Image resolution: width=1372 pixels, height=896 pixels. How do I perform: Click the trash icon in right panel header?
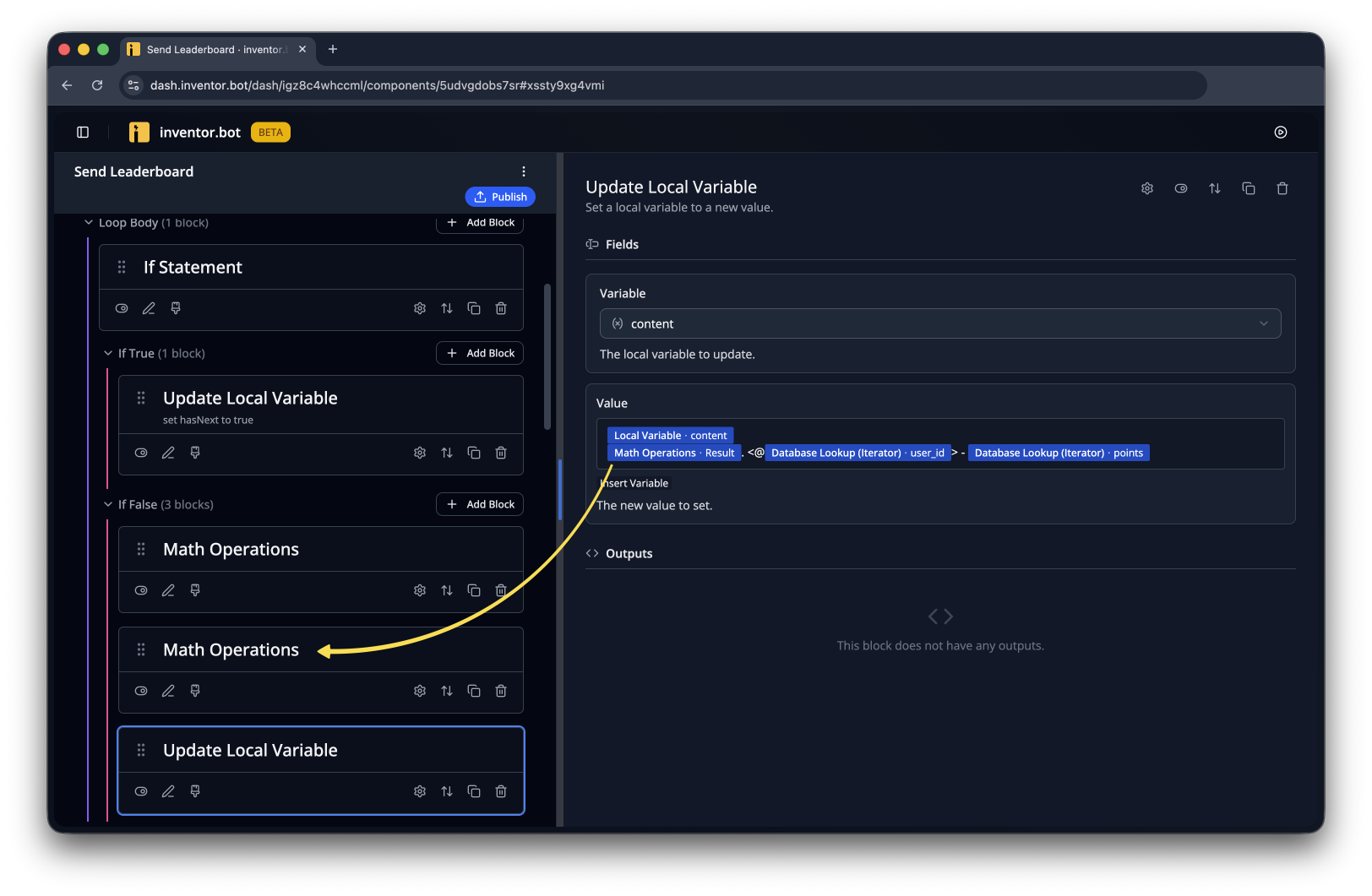click(1282, 188)
